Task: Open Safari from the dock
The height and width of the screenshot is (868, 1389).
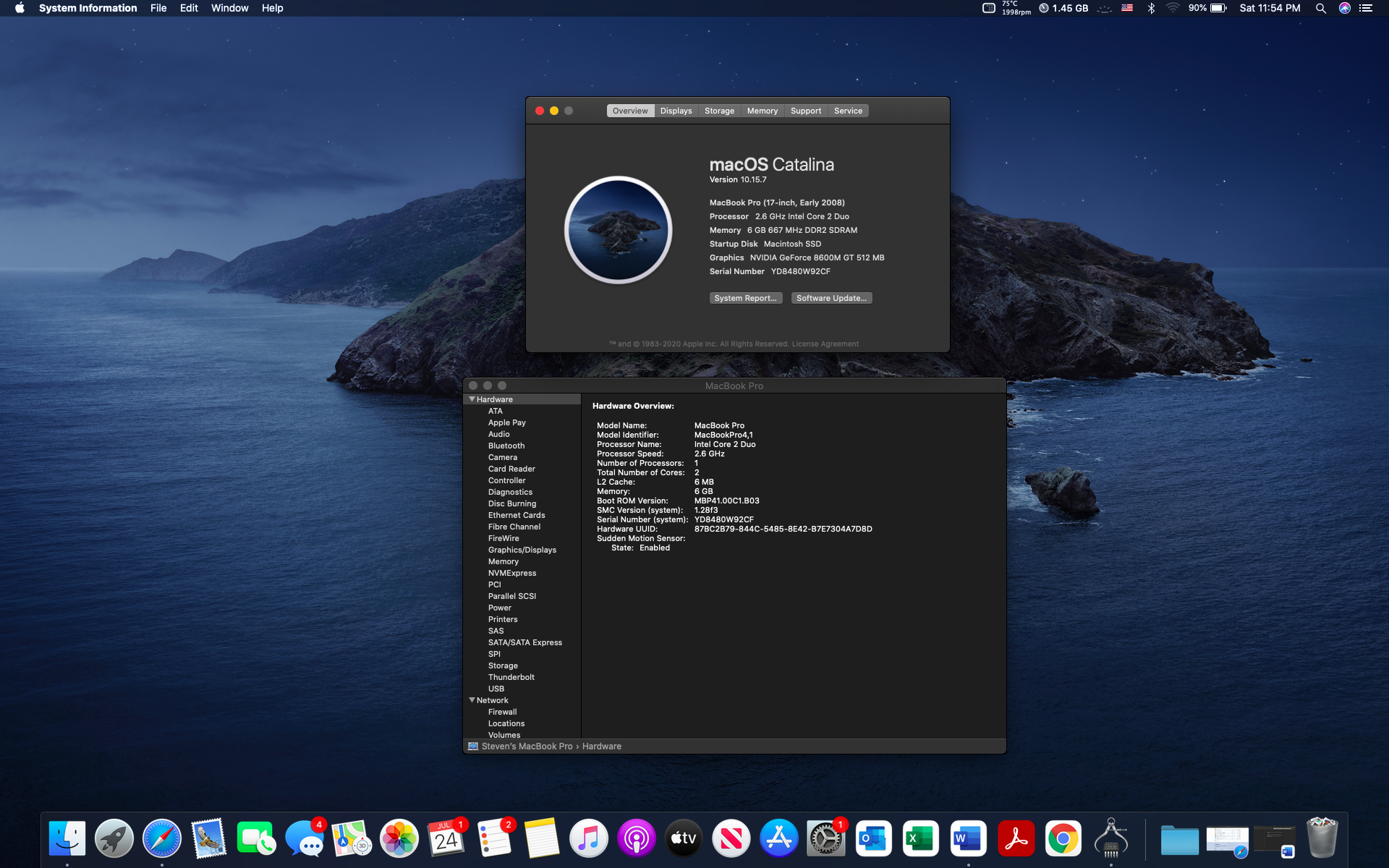Action: pos(162,838)
